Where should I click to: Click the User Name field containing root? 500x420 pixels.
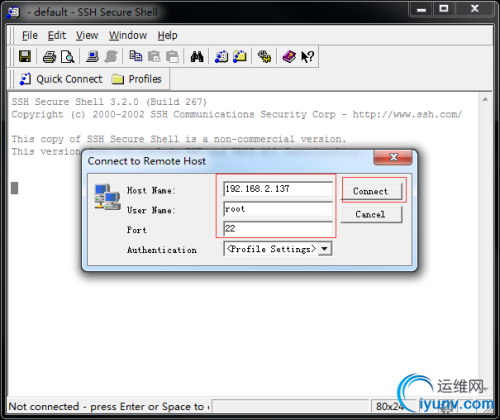pyautogui.click(x=278, y=209)
